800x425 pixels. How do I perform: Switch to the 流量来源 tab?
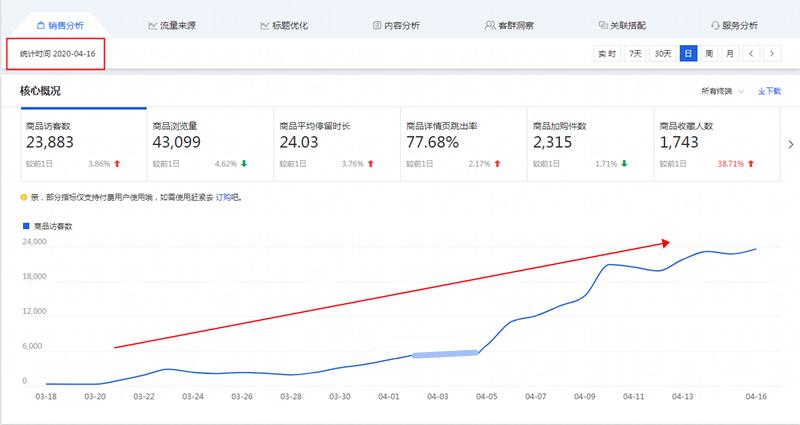172,25
